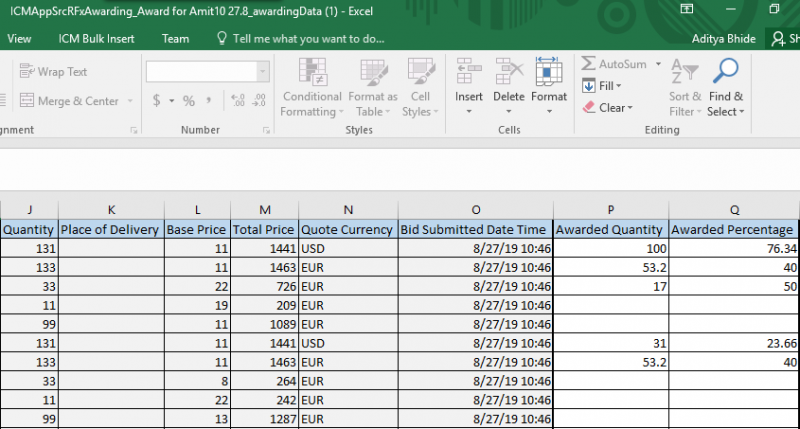
Task: Select the Awarded Percentage header cell
Action: (732, 230)
